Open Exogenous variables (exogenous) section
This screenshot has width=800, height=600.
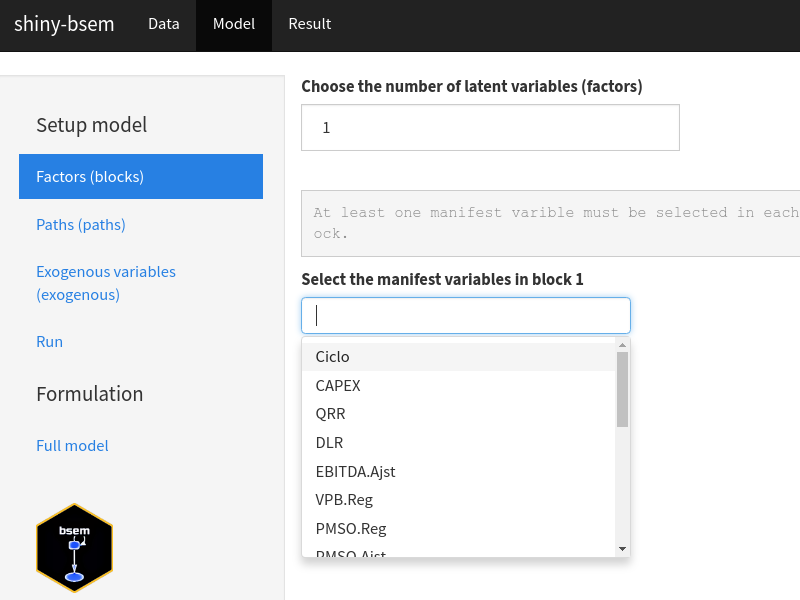106,283
